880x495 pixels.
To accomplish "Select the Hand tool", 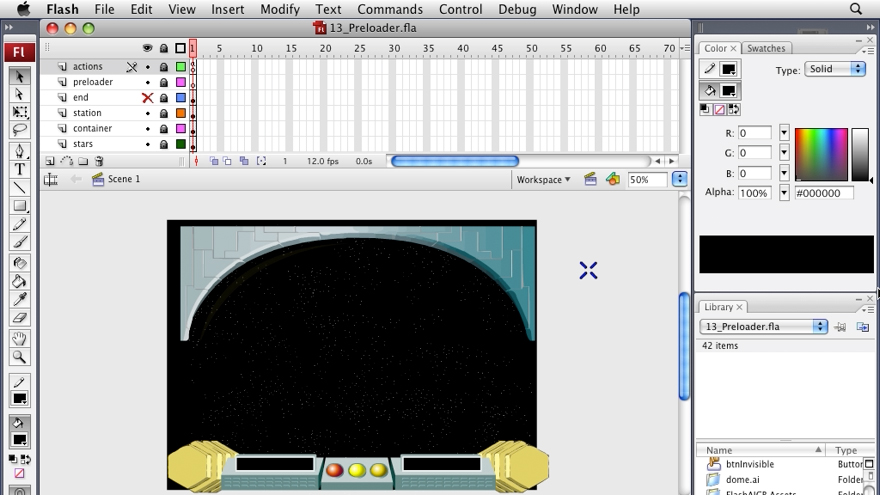I will coord(20,338).
